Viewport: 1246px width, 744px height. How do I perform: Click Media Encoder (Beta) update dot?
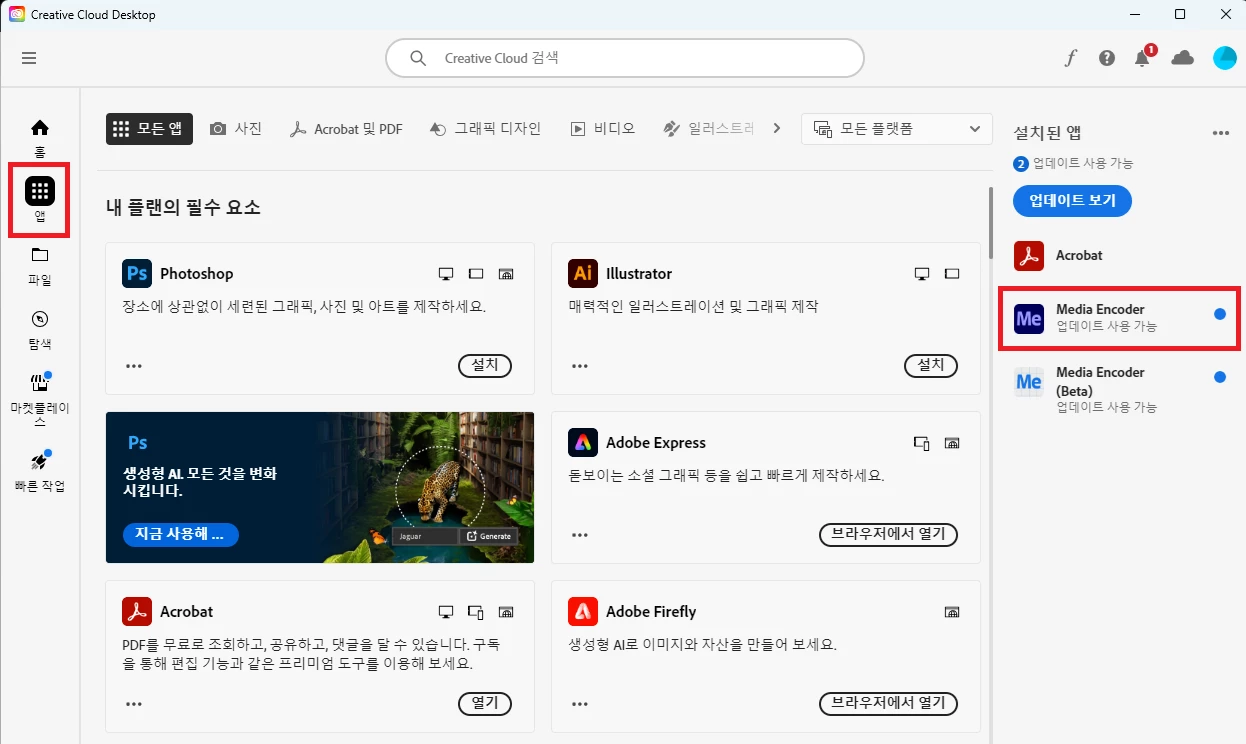tap(1219, 377)
